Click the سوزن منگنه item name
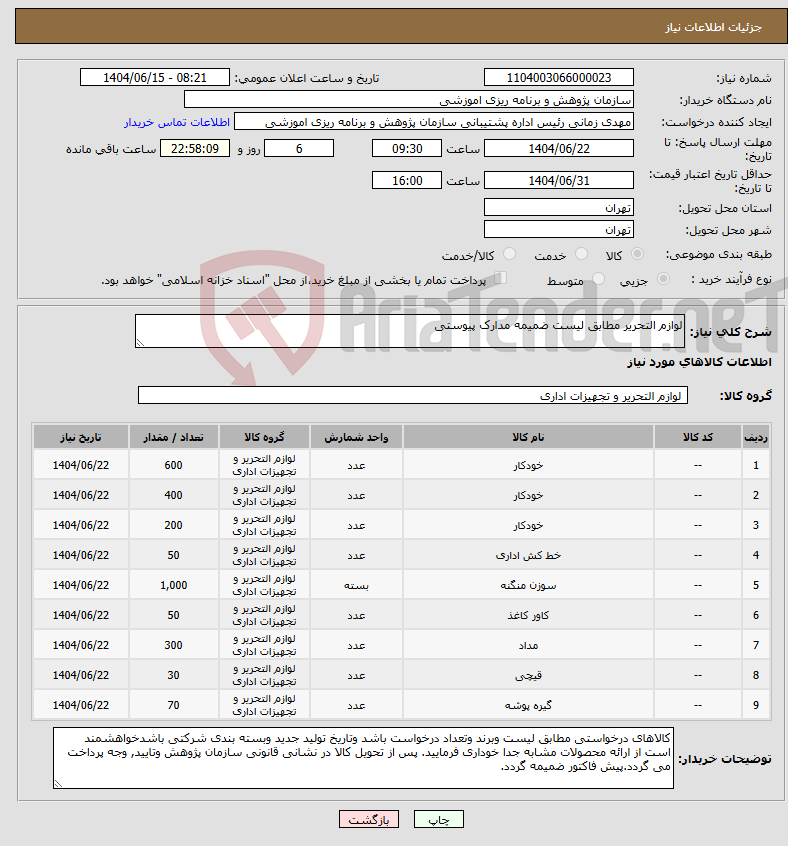Screen dimensions: 788x846 coord(528,585)
